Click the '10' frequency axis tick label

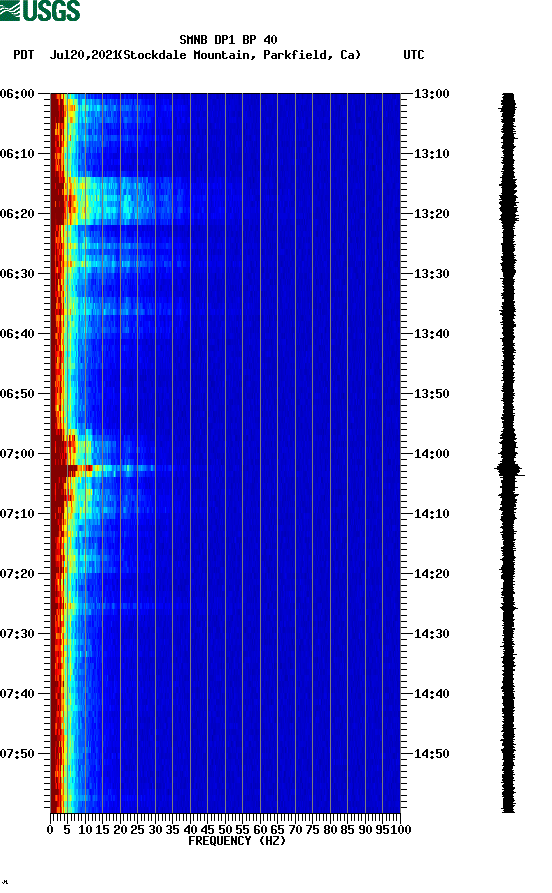85,830
